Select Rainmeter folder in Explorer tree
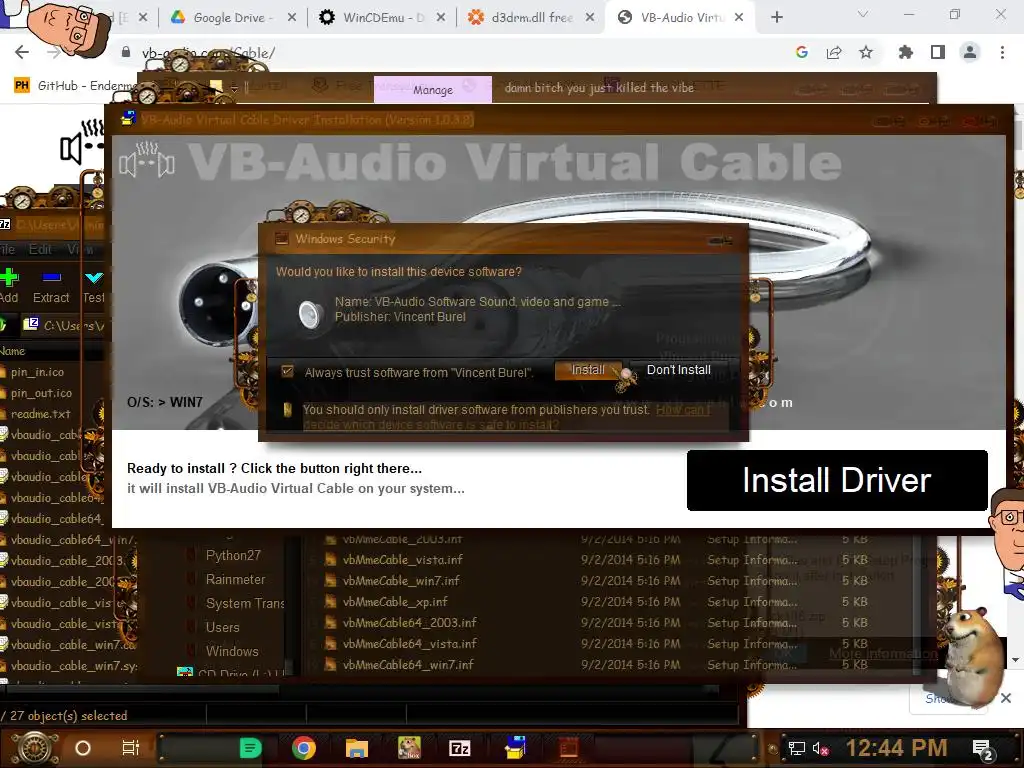 [x=235, y=579]
